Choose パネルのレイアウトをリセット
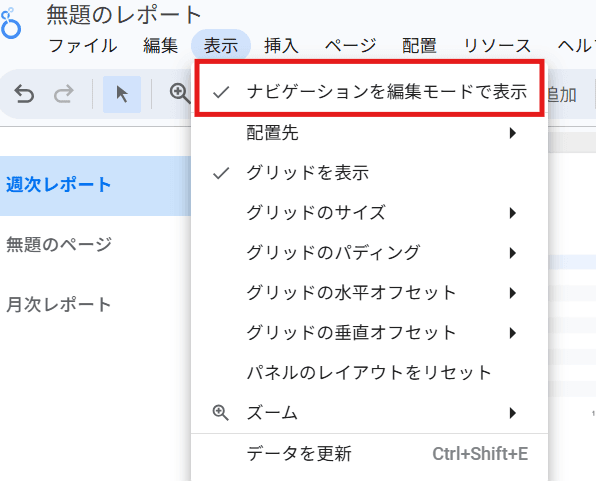The image size is (596, 481). coord(369,373)
